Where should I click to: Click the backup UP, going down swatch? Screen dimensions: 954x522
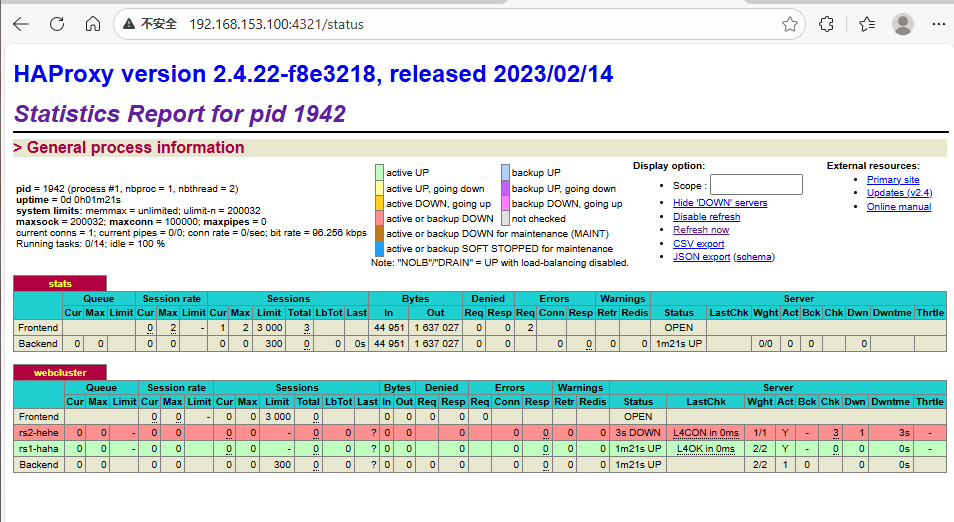[506, 188]
